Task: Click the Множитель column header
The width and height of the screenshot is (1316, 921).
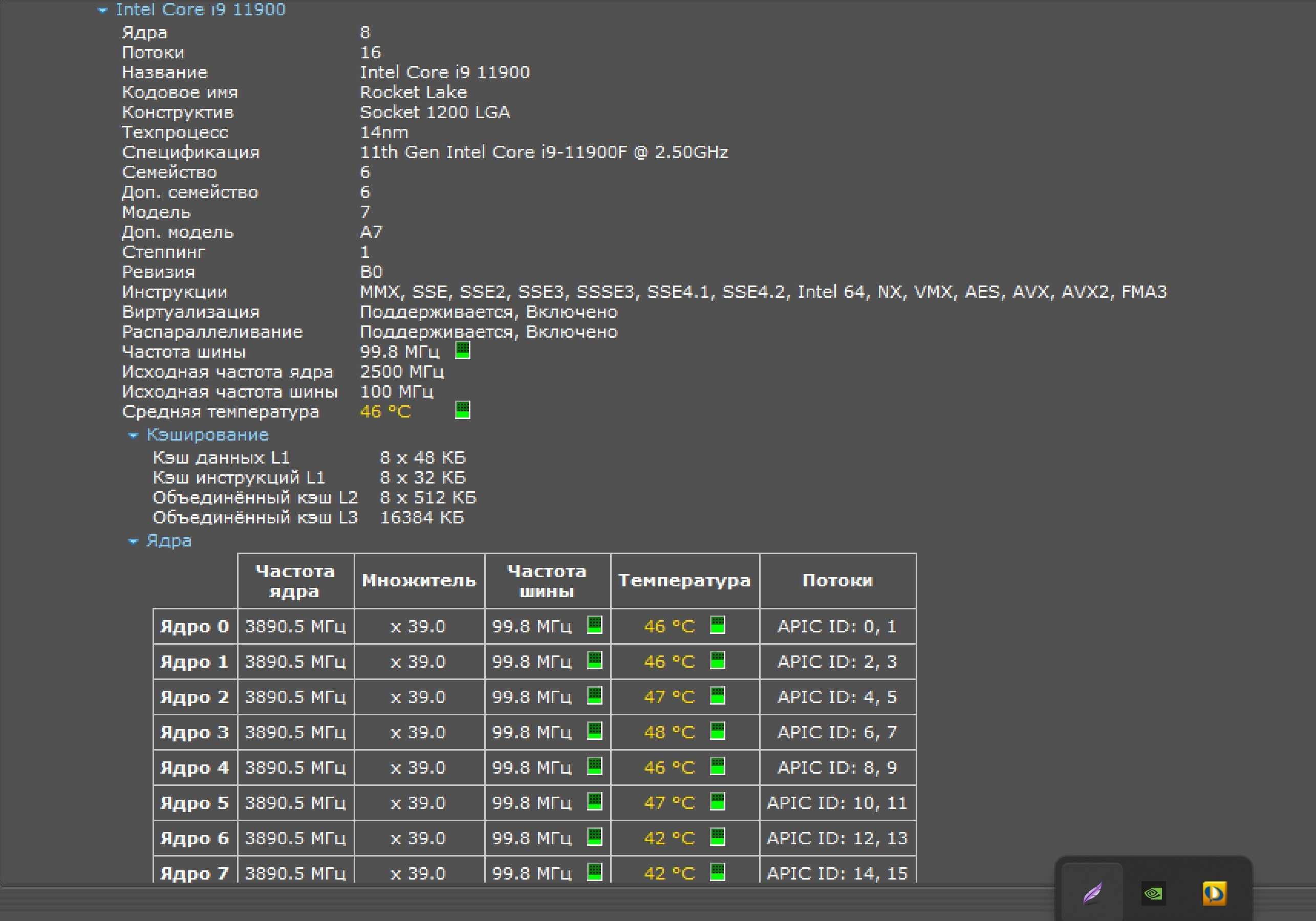Action: point(420,581)
